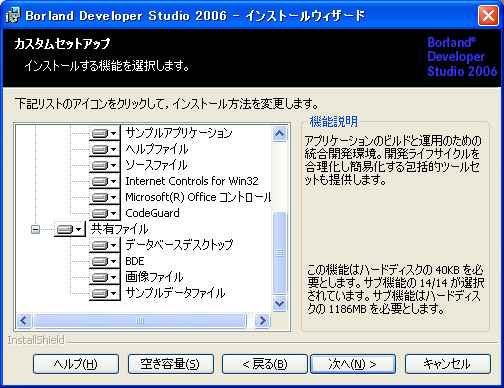This screenshot has width=504, height=388.
Task: Select the BDE feature row
Action: 135,261
